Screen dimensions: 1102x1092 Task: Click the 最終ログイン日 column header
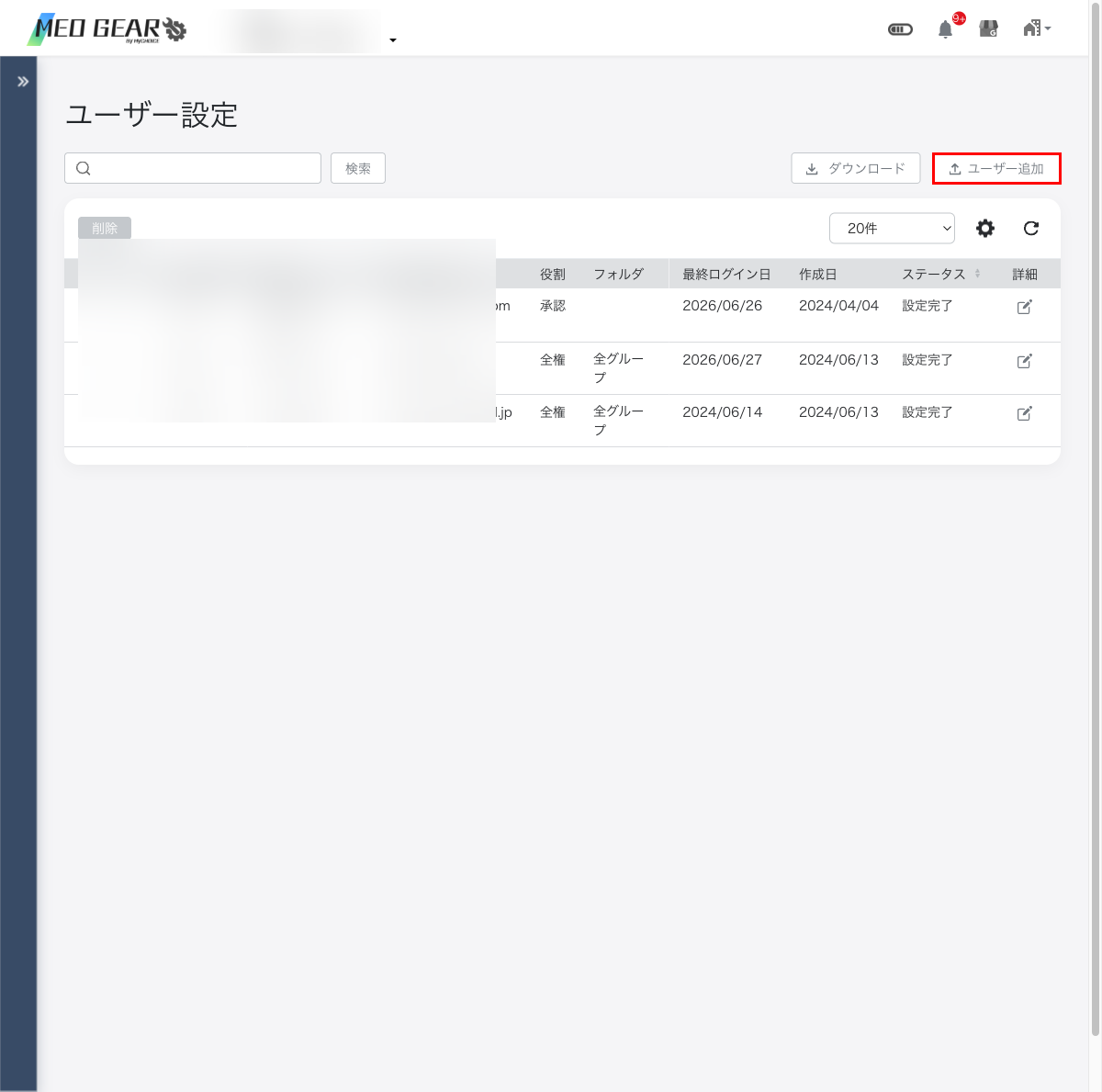point(726,275)
